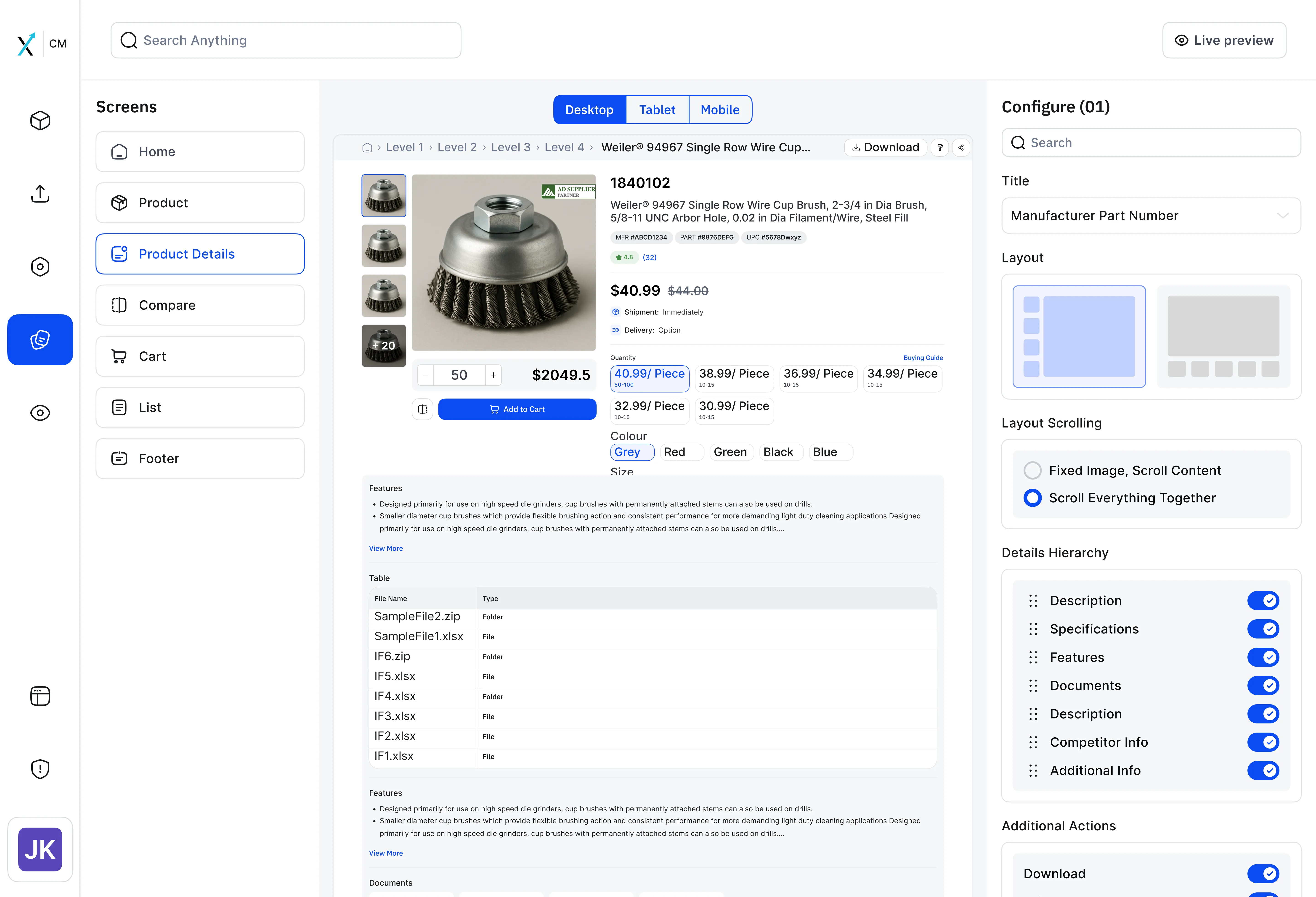Viewport: 1316px width, 897px height.
Task: Click the first View More link under Features
Action: pyautogui.click(x=386, y=548)
